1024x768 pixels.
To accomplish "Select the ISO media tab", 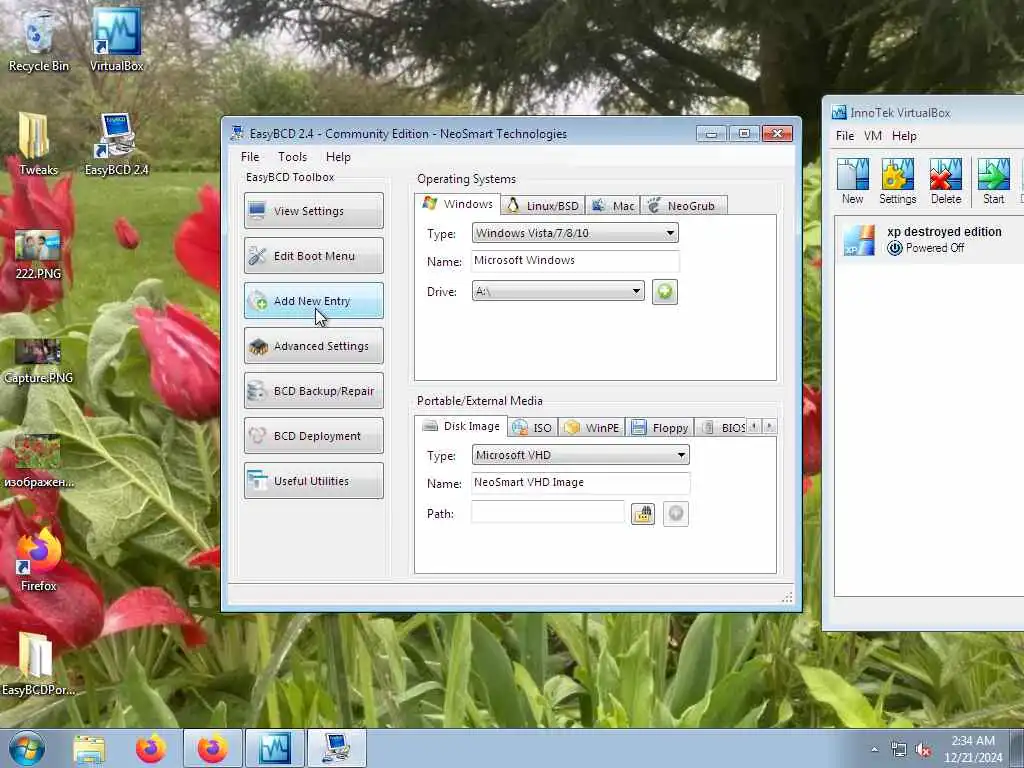I will tap(532, 428).
